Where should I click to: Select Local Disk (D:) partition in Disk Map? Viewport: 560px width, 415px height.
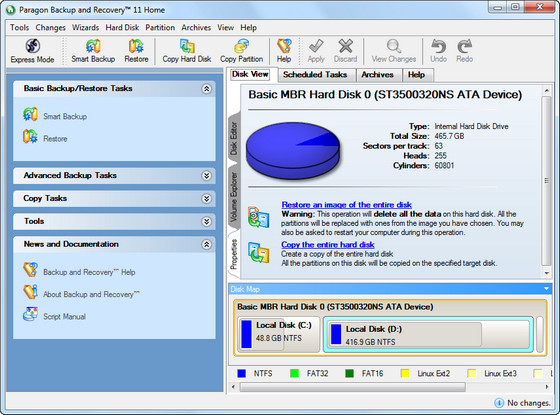click(429, 334)
